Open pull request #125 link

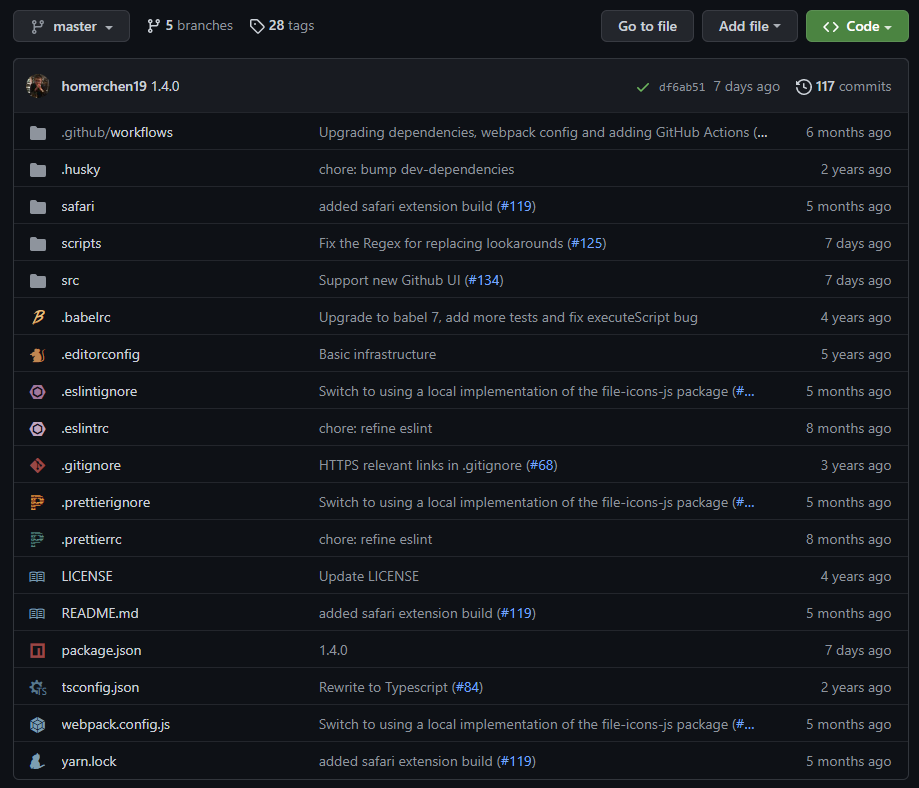[587, 243]
